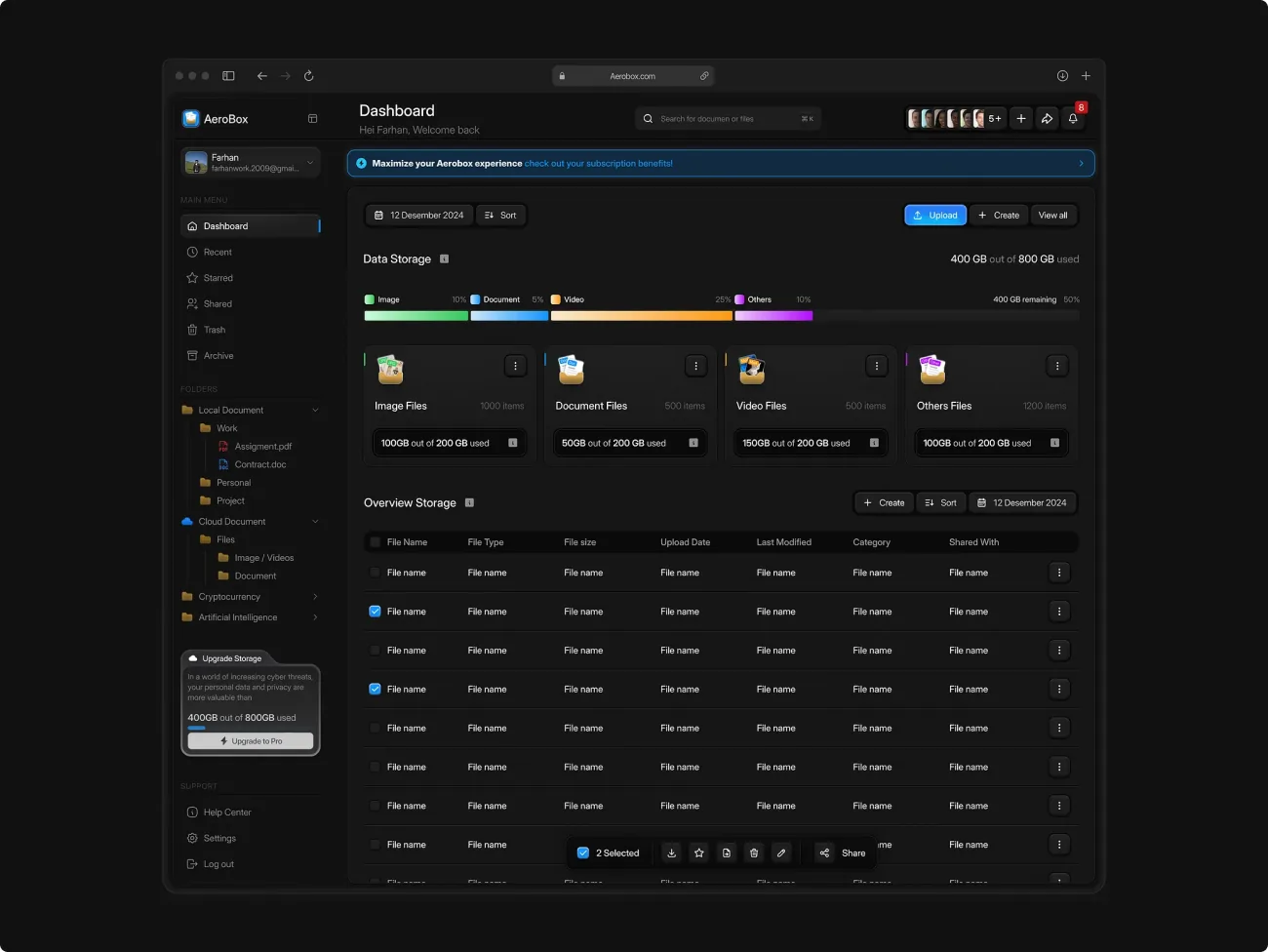The height and width of the screenshot is (952, 1268).
Task: Open Assigment.pdf in the folder tree
Action: 255,447
